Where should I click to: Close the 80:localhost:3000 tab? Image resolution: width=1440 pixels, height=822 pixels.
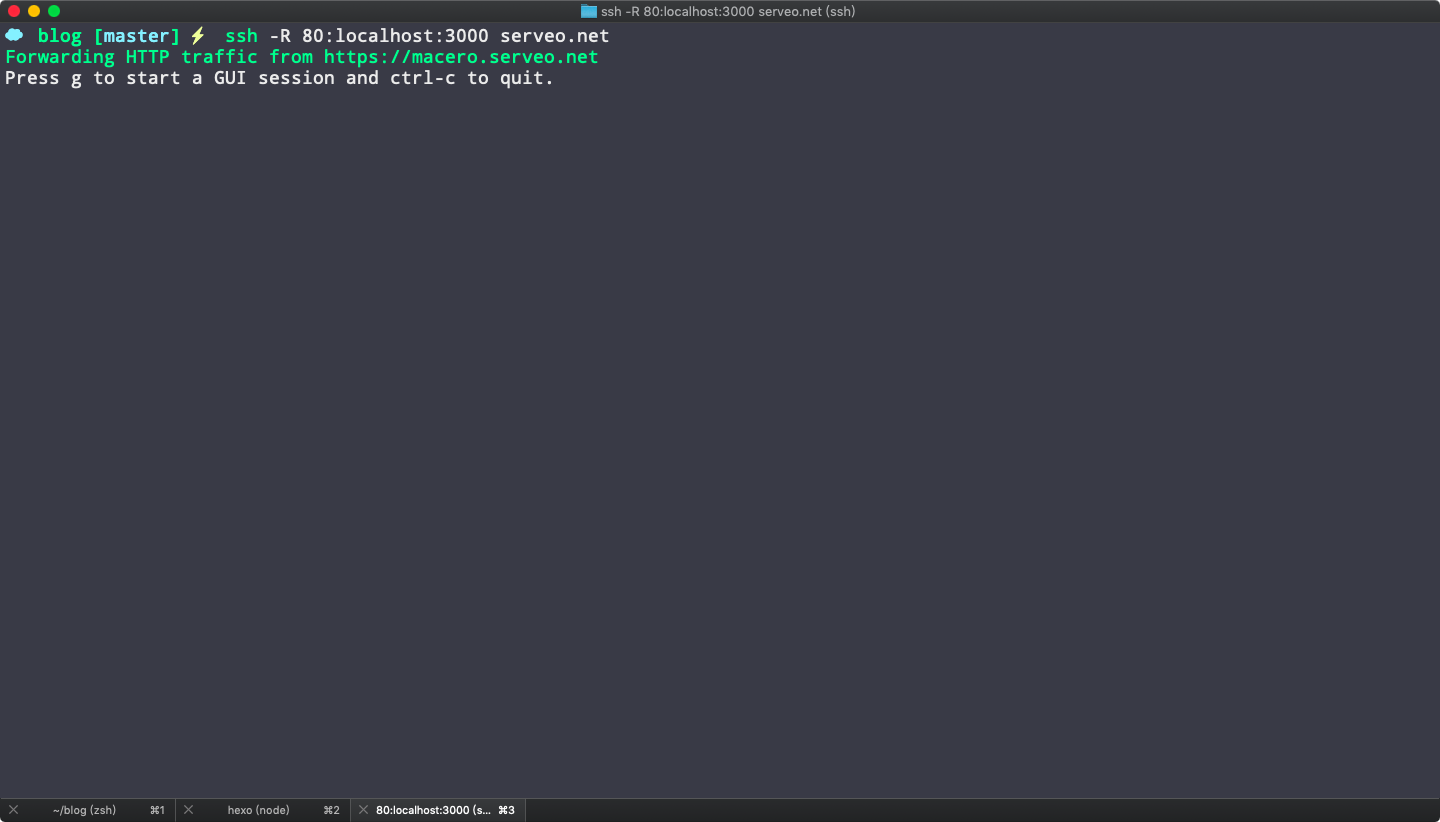tap(363, 810)
